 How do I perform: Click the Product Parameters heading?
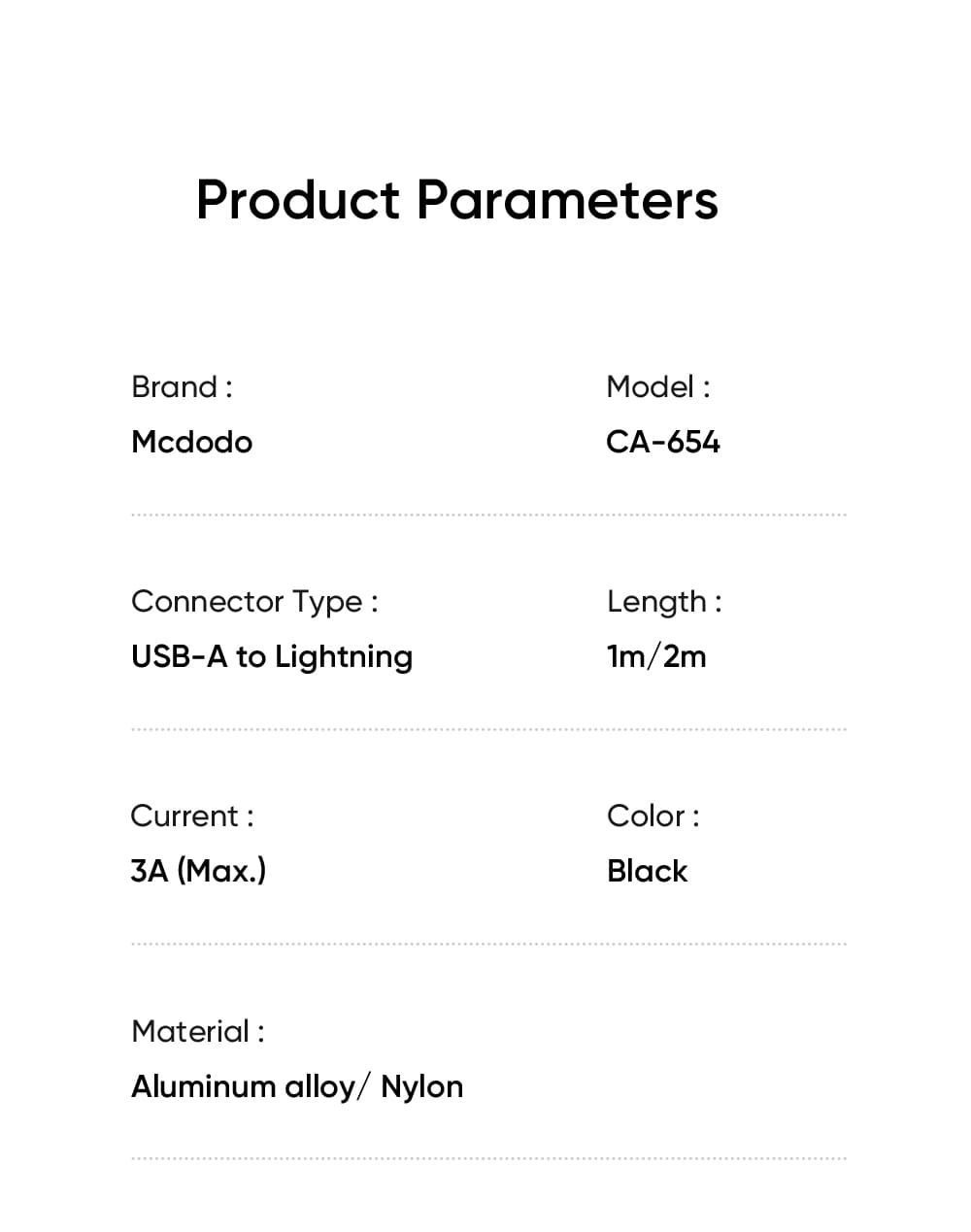click(456, 200)
